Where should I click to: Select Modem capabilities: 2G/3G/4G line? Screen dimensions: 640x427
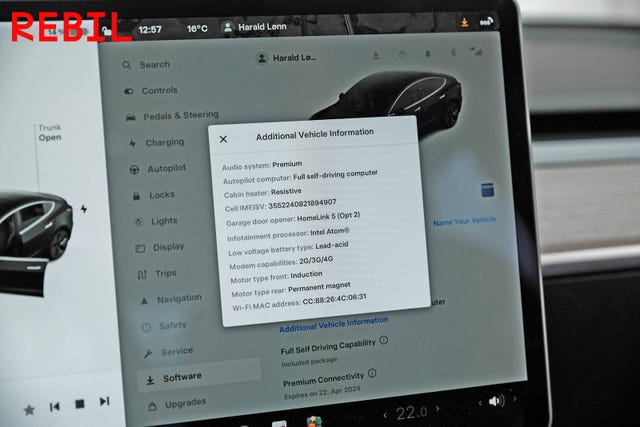pyautogui.click(x=281, y=263)
